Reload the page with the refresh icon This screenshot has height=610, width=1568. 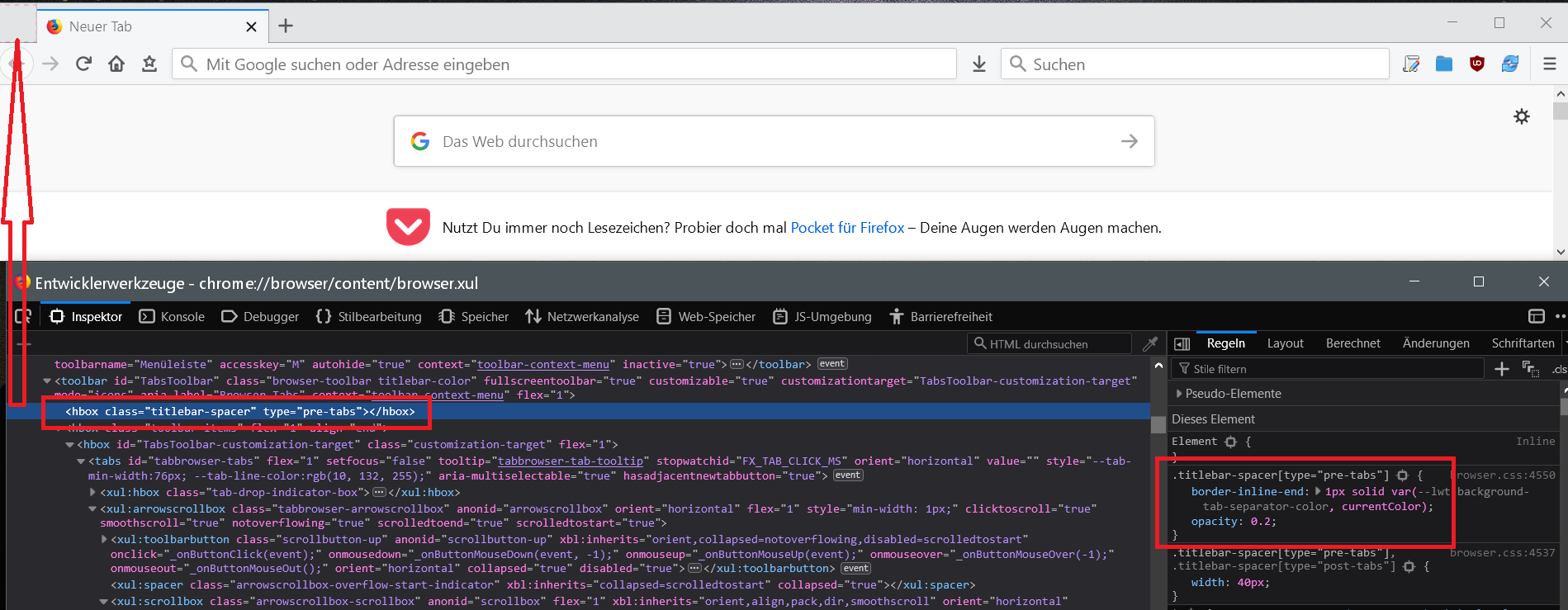(83, 64)
